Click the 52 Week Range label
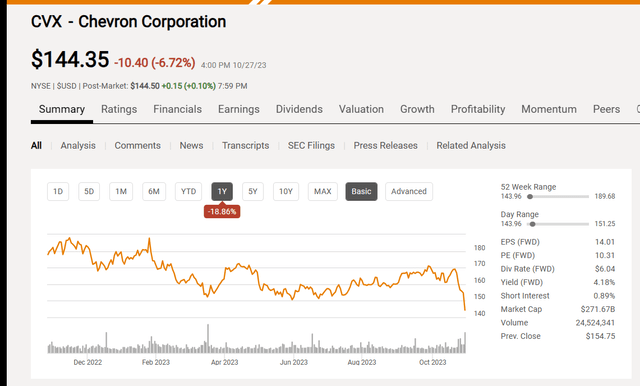 pos(528,187)
